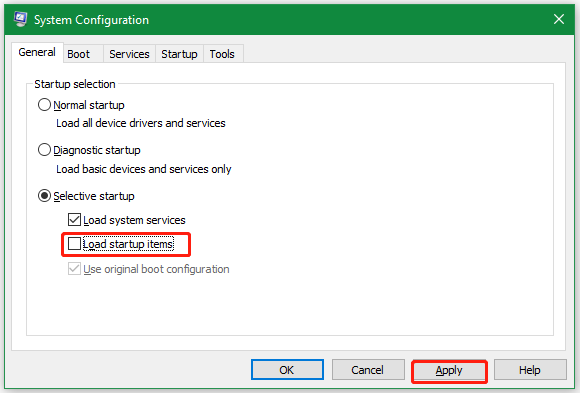Open the Boot tab

click(x=83, y=54)
